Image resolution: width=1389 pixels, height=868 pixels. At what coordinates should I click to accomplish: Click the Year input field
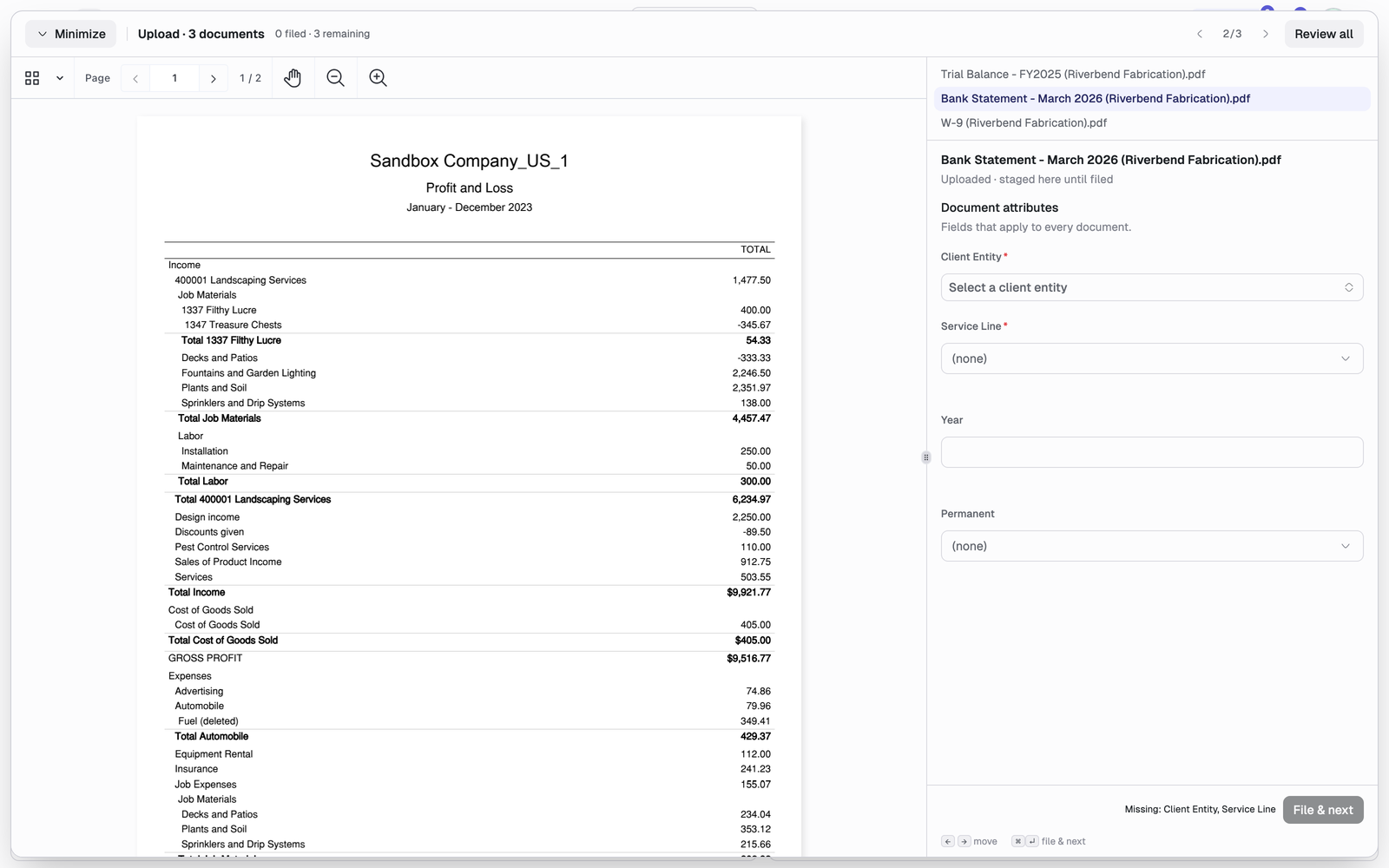(1152, 452)
